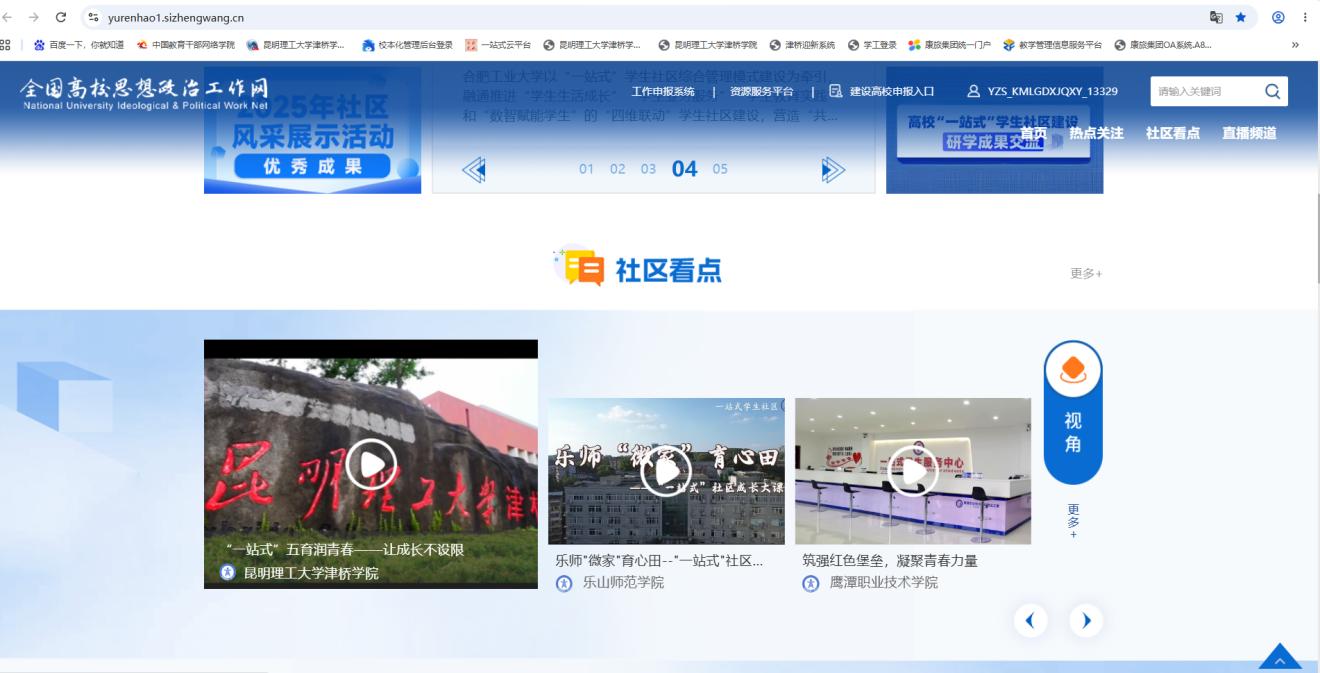1320x673 pixels.
Task: Click the school icon beside 鹰潭职业技术学院
Action: pos(811,583)
